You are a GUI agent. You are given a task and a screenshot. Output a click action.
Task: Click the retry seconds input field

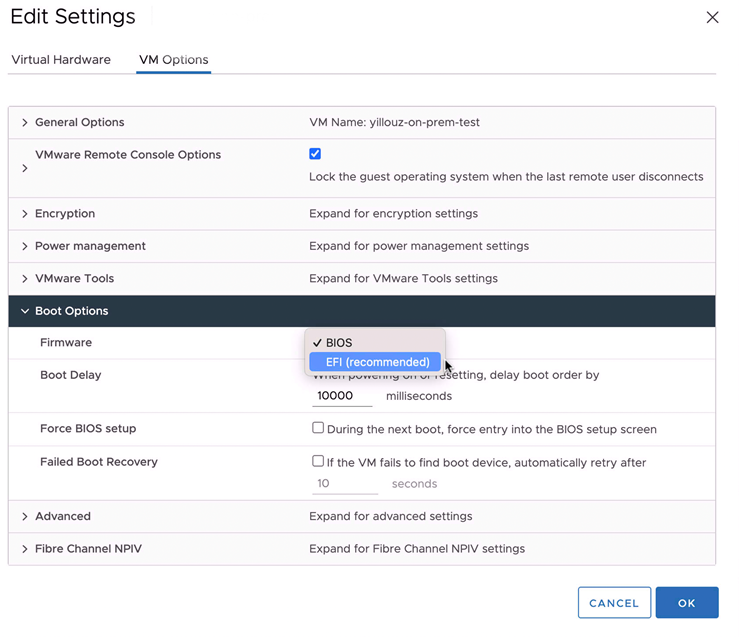tap(345, 484)
